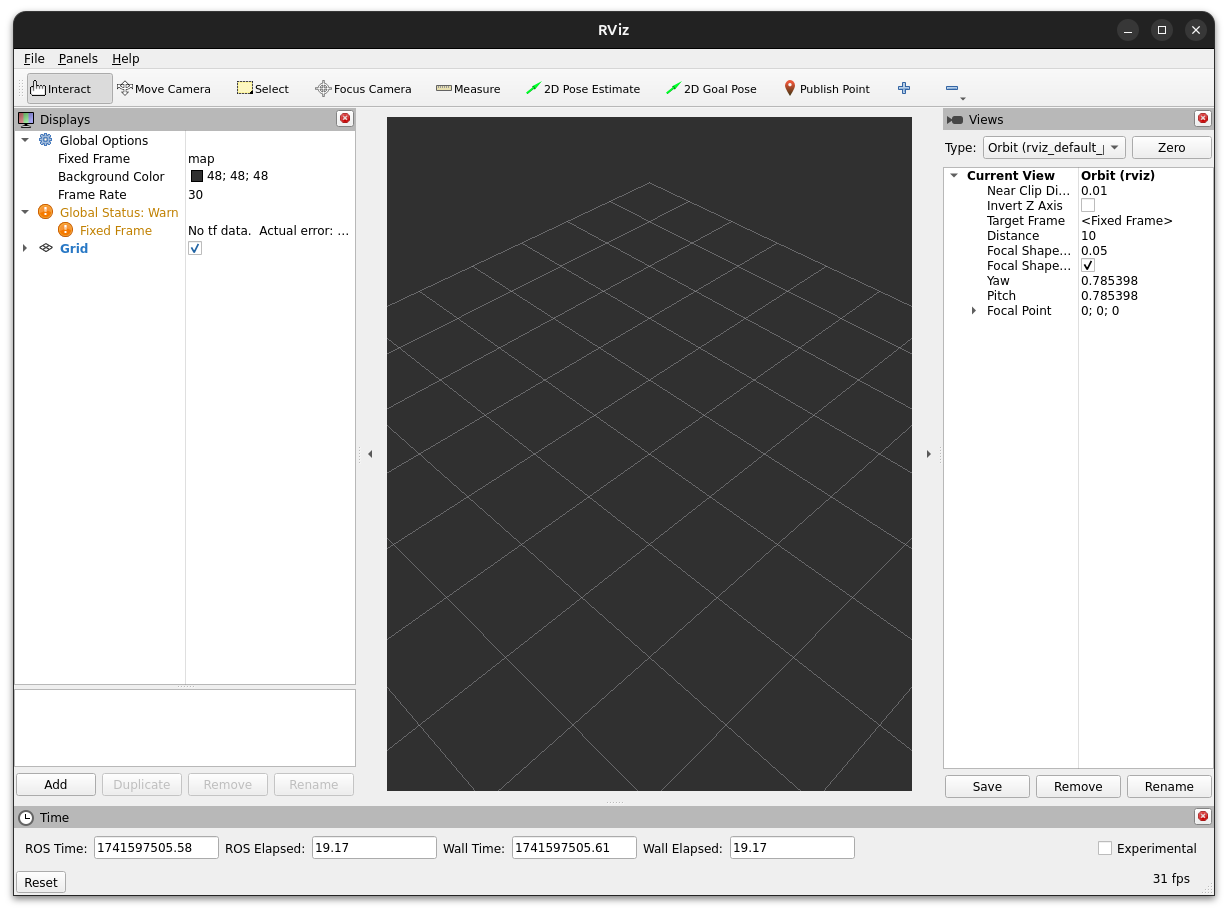Viewport: 1228px width, 912px height.
Task: Open the toolbar overflow arrow
Action: coord(962,98)
